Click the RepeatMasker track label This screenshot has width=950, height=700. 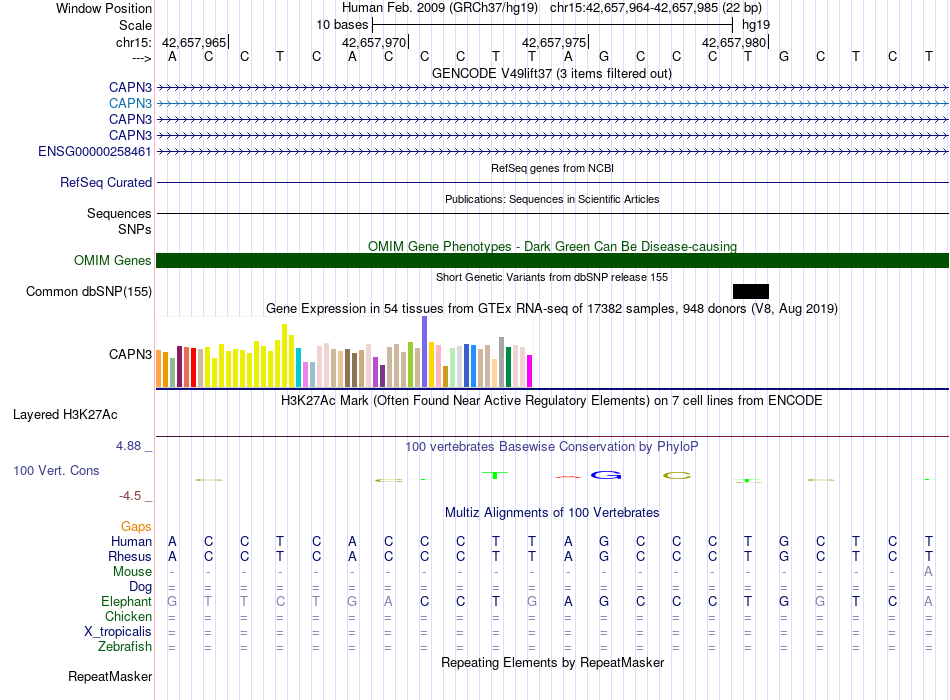tap(110, 676)
